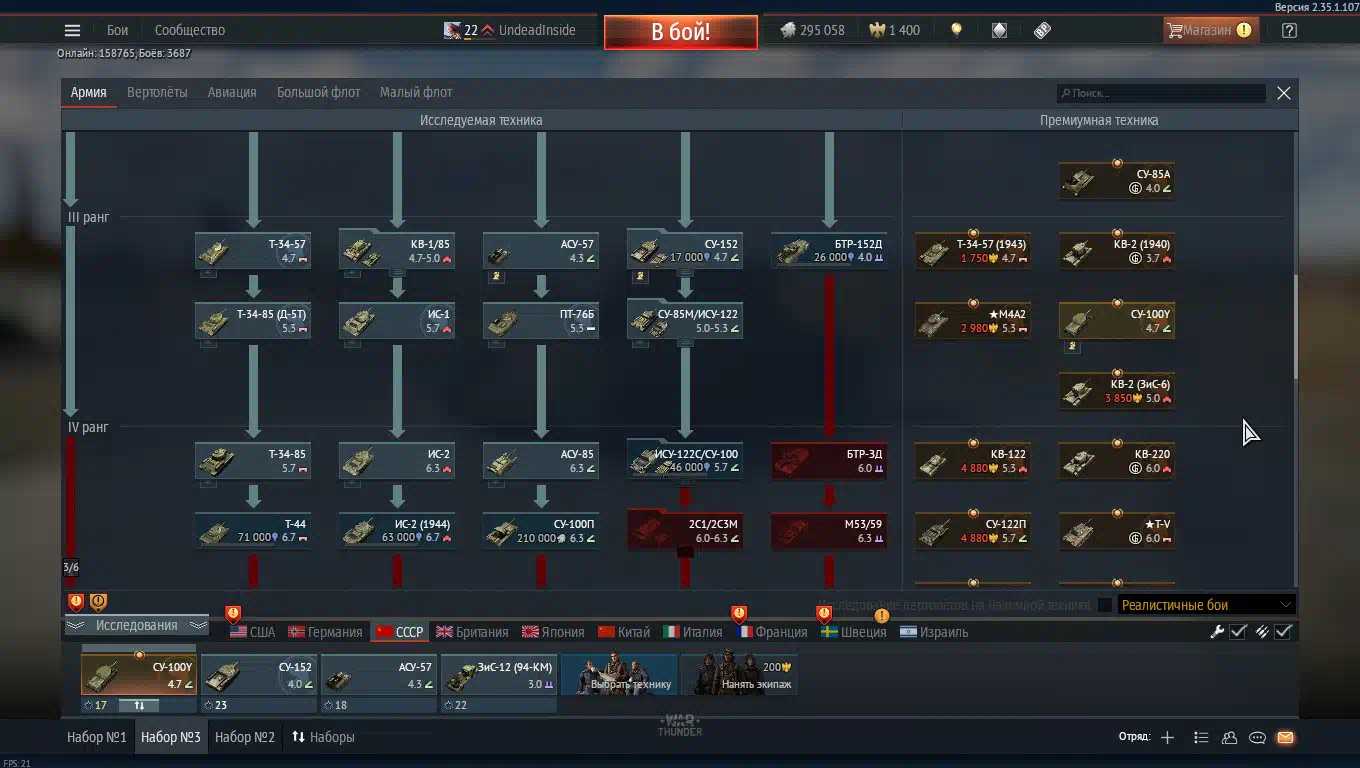Viewport: 1360px width, 768px height.
Task: Select premium СУ-85А vehicle card
Action: pos(1116,181)
